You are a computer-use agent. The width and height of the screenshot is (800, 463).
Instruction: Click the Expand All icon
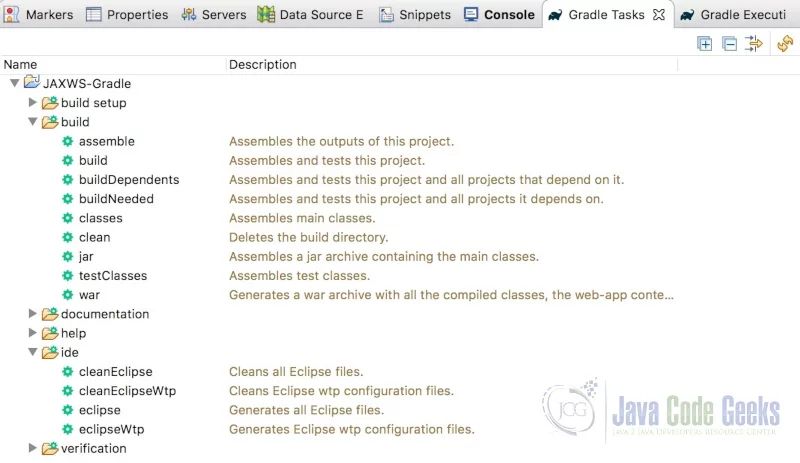pyautogui.click(x=705, y=44)
